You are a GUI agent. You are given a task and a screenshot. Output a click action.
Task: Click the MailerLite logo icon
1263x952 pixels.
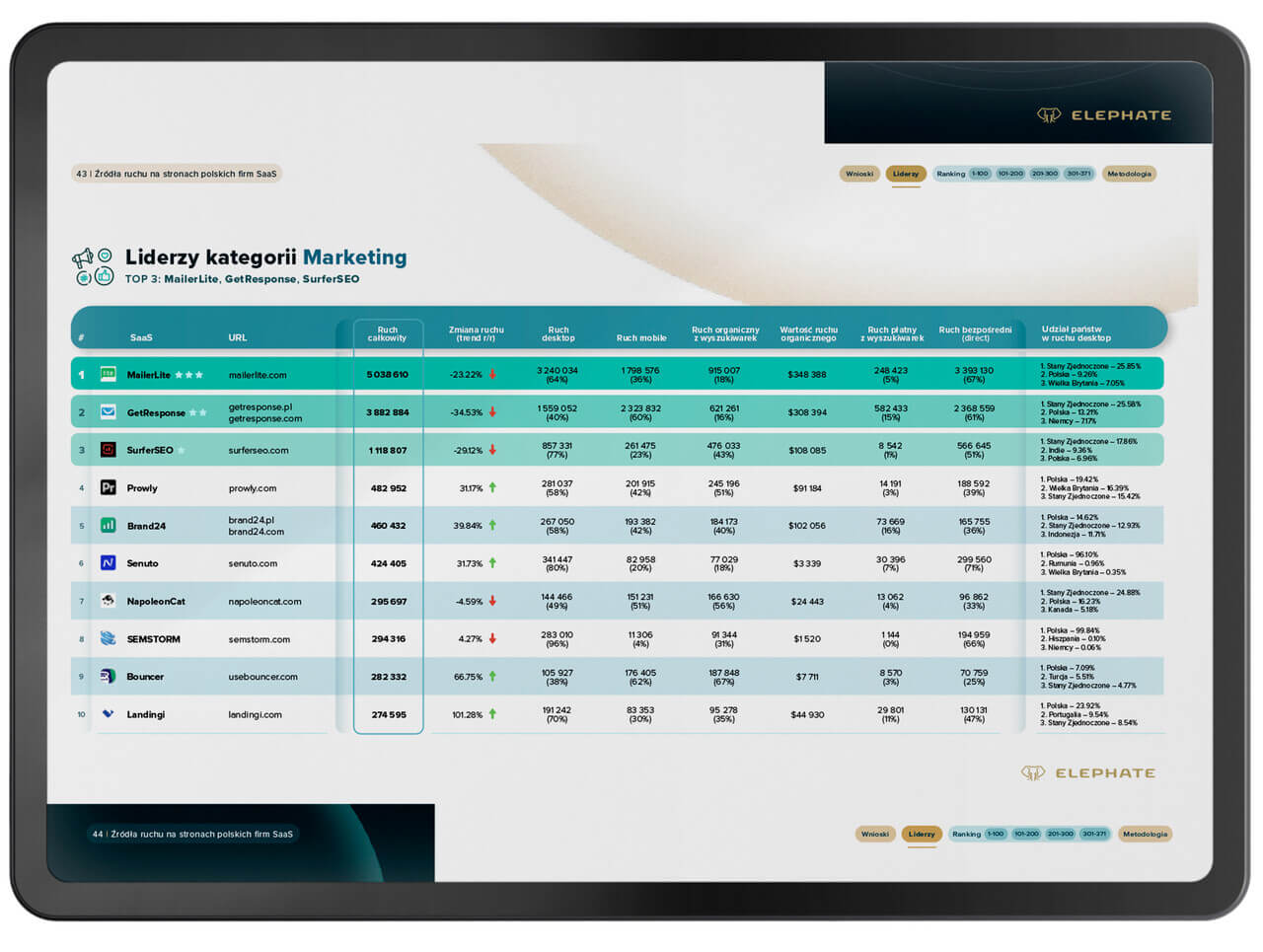click(x=109, y=374)
